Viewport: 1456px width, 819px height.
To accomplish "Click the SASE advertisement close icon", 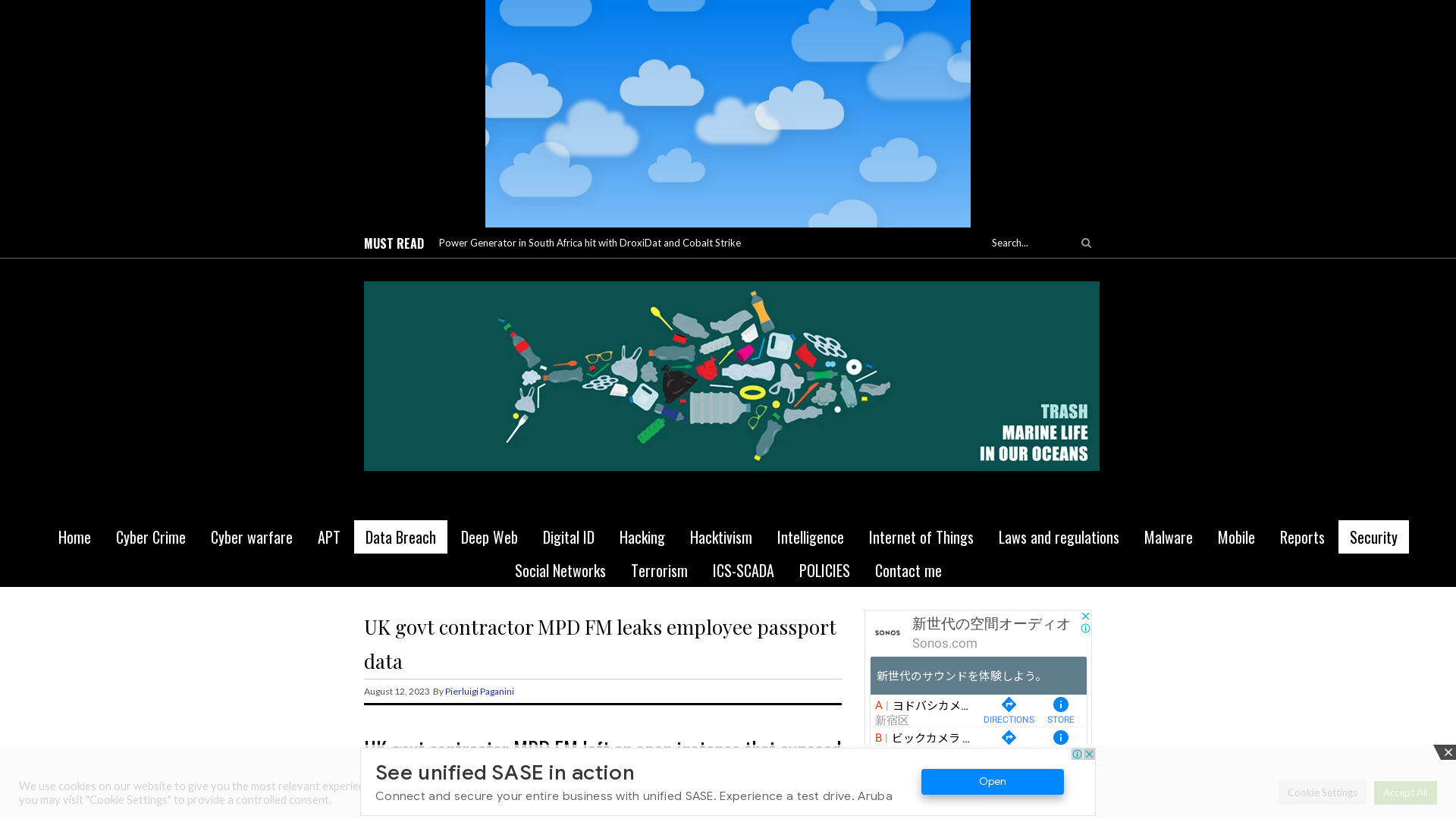I will pyautogui.click(x=1448, y=752).
